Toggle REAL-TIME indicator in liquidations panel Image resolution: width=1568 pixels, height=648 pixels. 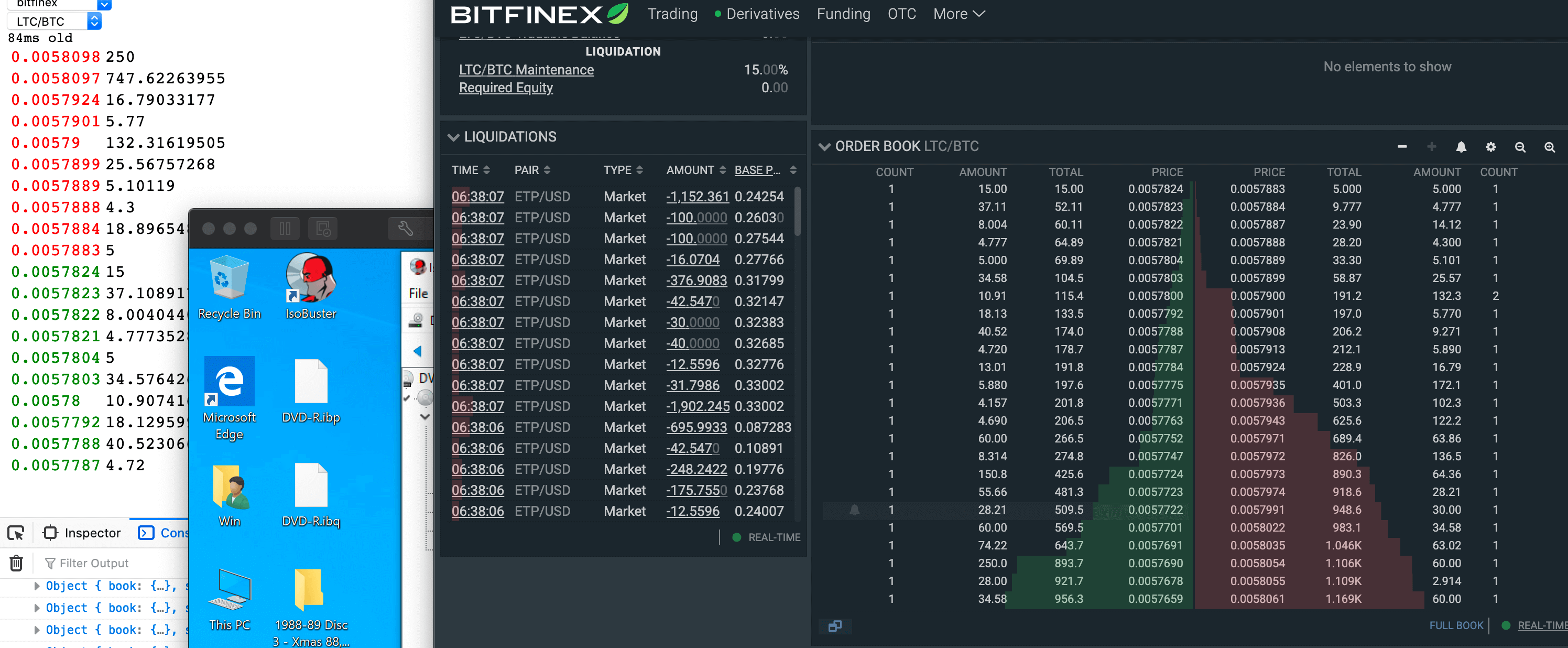point(766,538)
